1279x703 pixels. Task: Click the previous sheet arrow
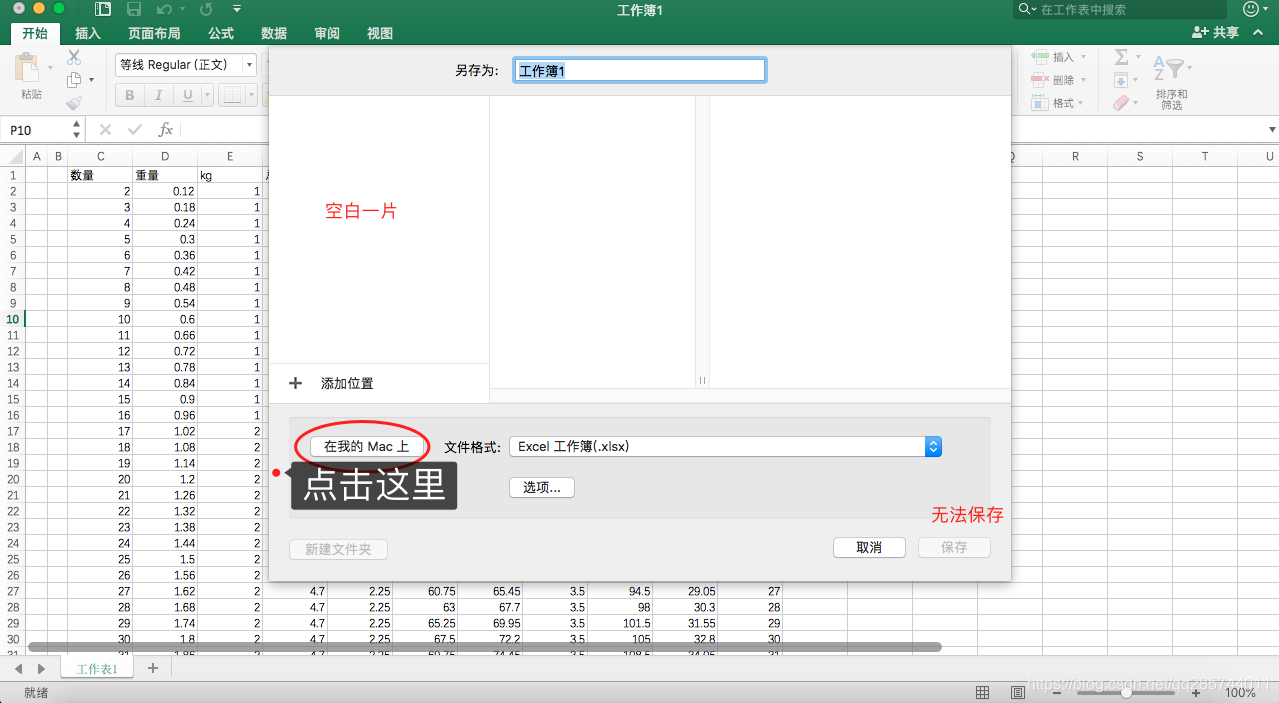(19, 668)
